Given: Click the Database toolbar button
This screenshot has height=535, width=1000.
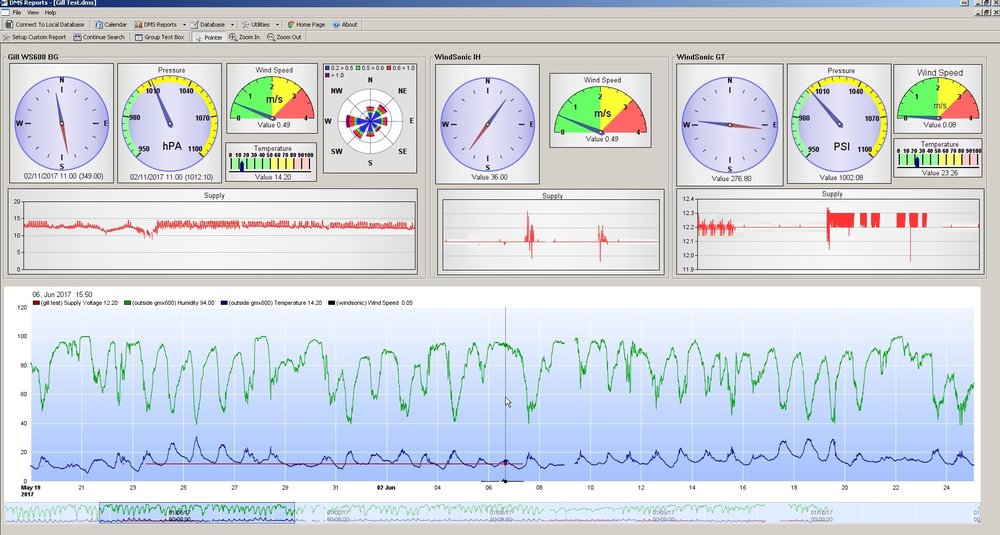Looking at the screenshot, I should click(208, 24).
